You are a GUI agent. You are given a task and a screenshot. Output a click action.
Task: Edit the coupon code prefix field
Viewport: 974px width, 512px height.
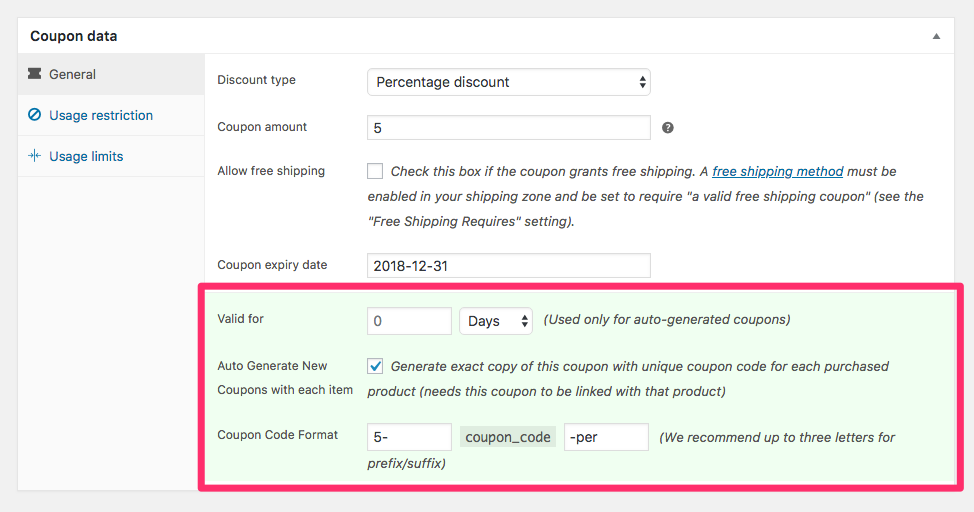pos(409,437)
